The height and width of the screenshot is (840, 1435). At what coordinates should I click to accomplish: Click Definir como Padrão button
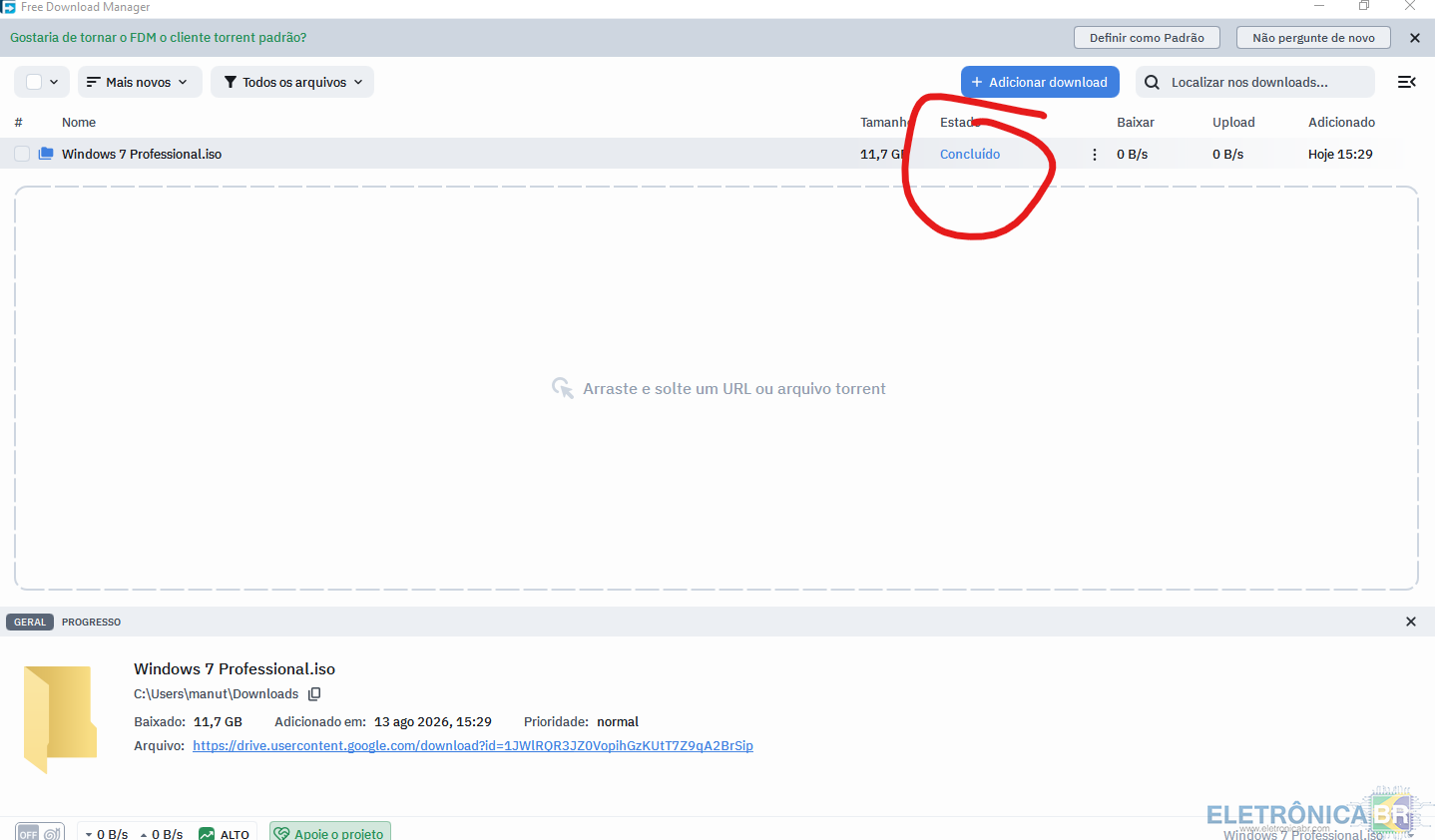tap(1147, 38)
